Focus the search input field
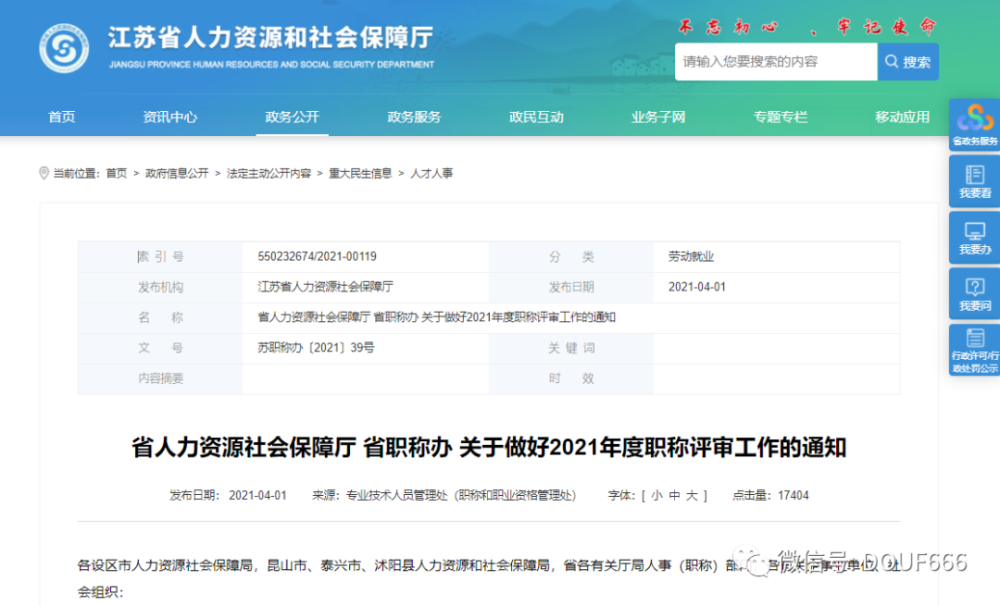Image resolution: width=1000 pixels, height=606 pixels. click(x=776, y=62)
